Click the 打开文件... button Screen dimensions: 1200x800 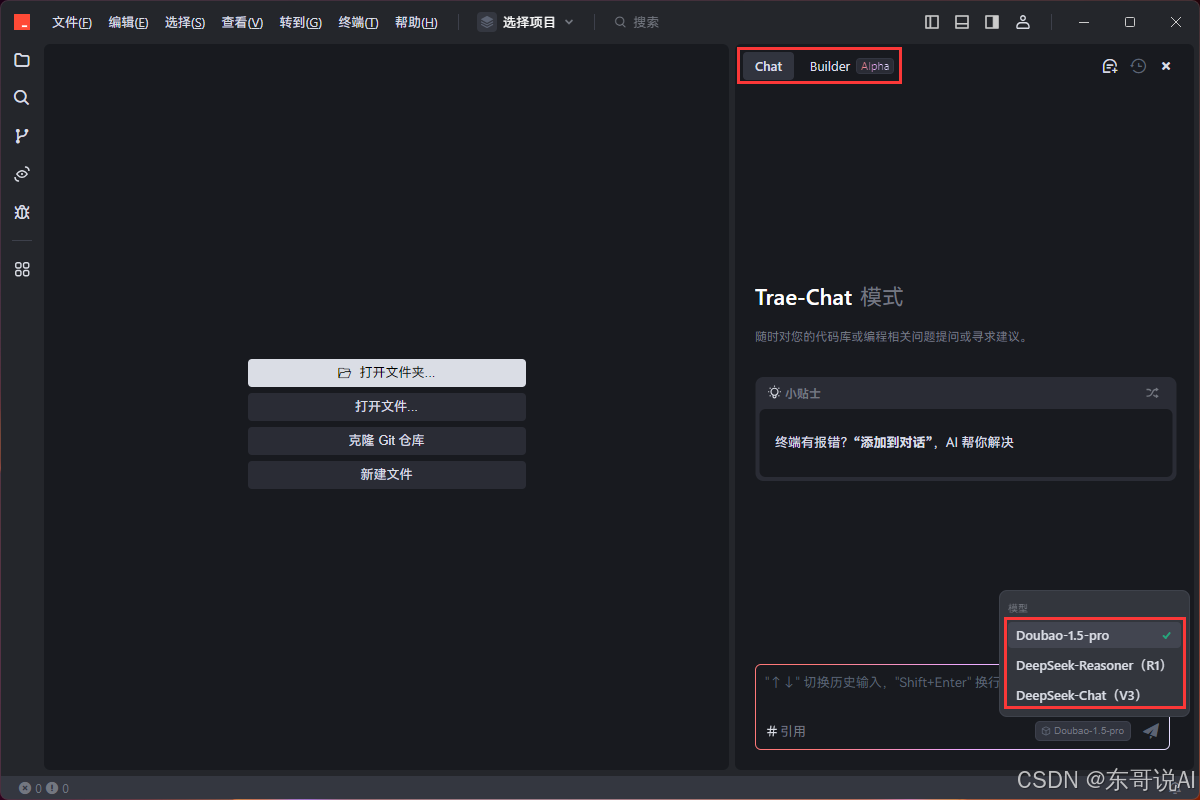click(x=387, y=407)
